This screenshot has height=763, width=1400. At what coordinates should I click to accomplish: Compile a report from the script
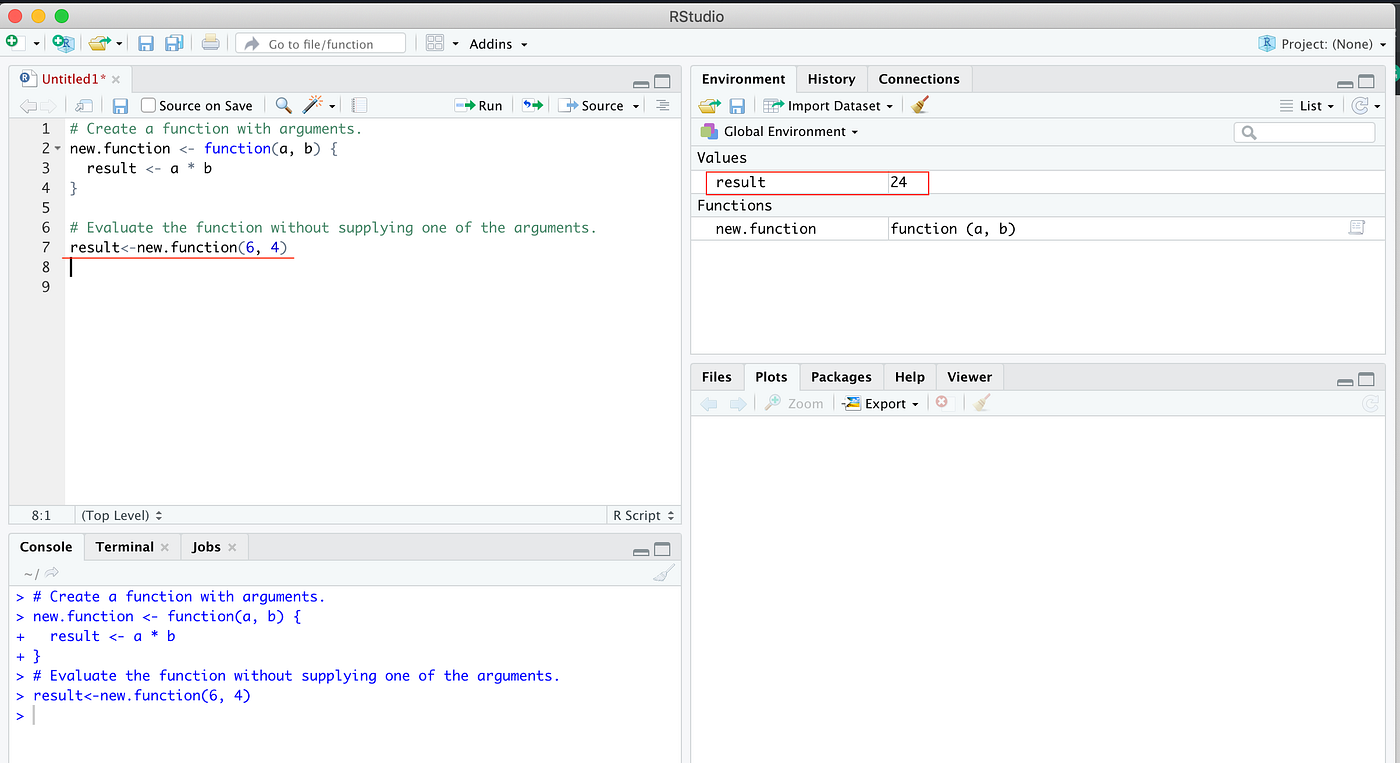pyautogui.click(x=358, y=105)
